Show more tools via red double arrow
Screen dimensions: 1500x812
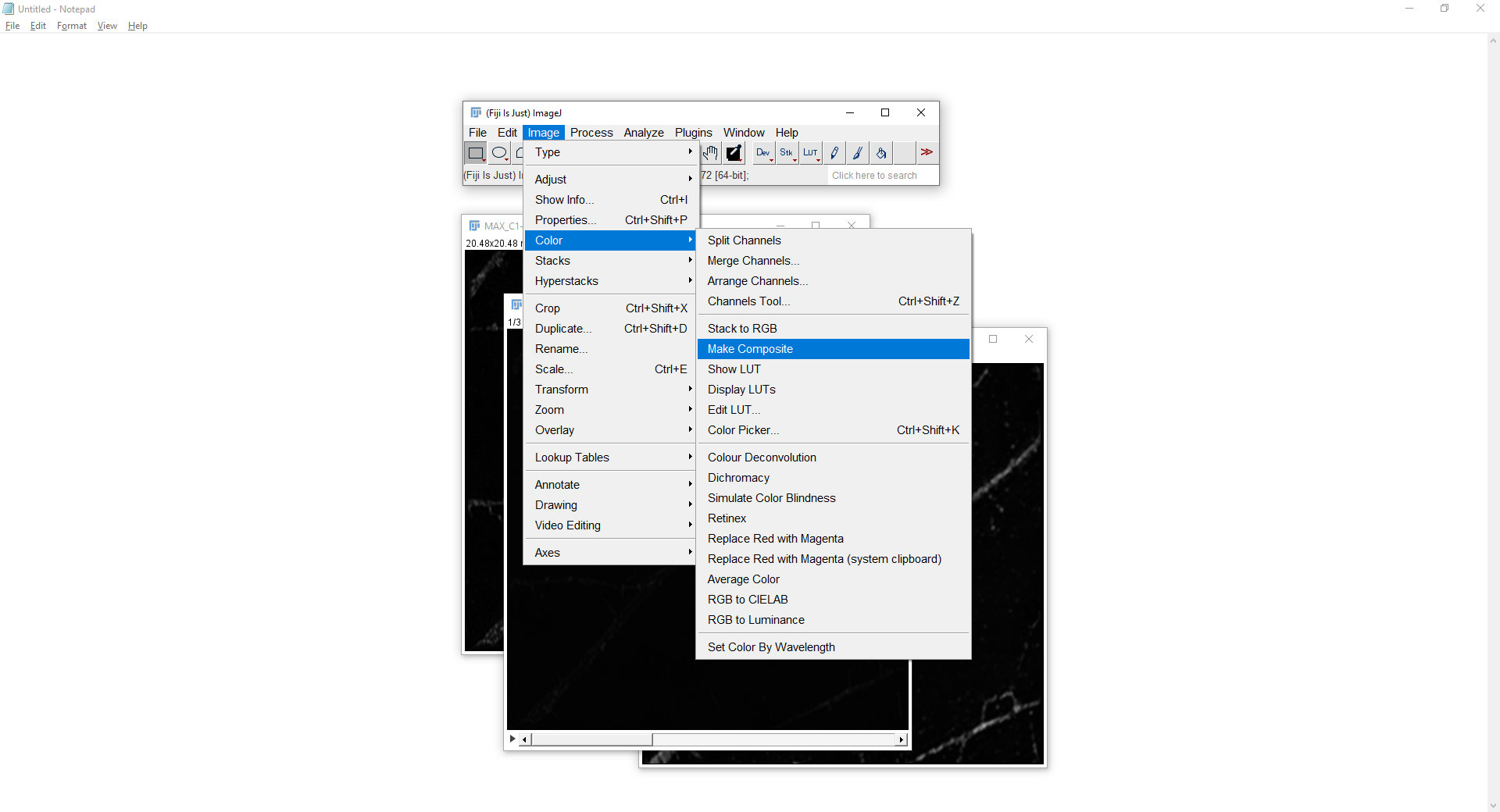[927, 153]
